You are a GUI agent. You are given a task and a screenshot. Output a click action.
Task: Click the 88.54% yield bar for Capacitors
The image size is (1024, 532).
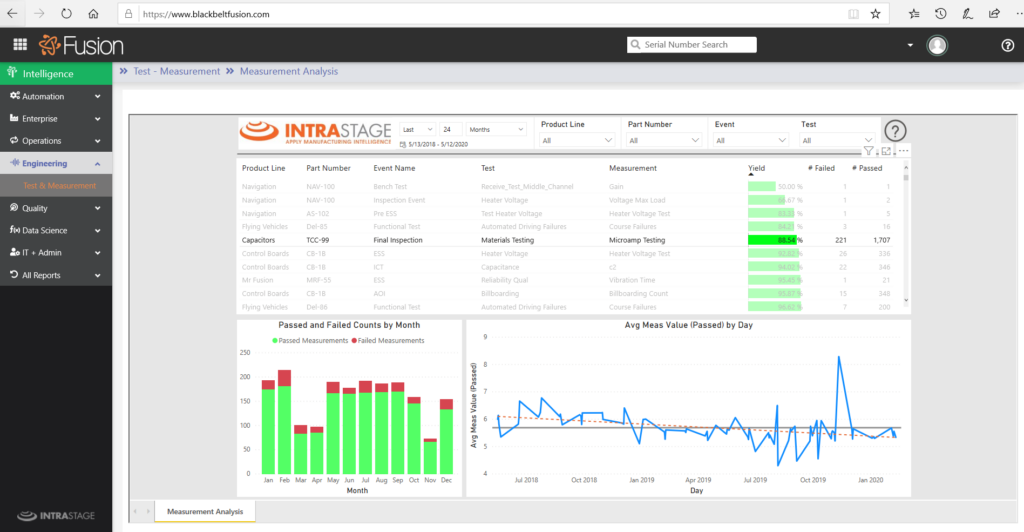tap(772, 240)
